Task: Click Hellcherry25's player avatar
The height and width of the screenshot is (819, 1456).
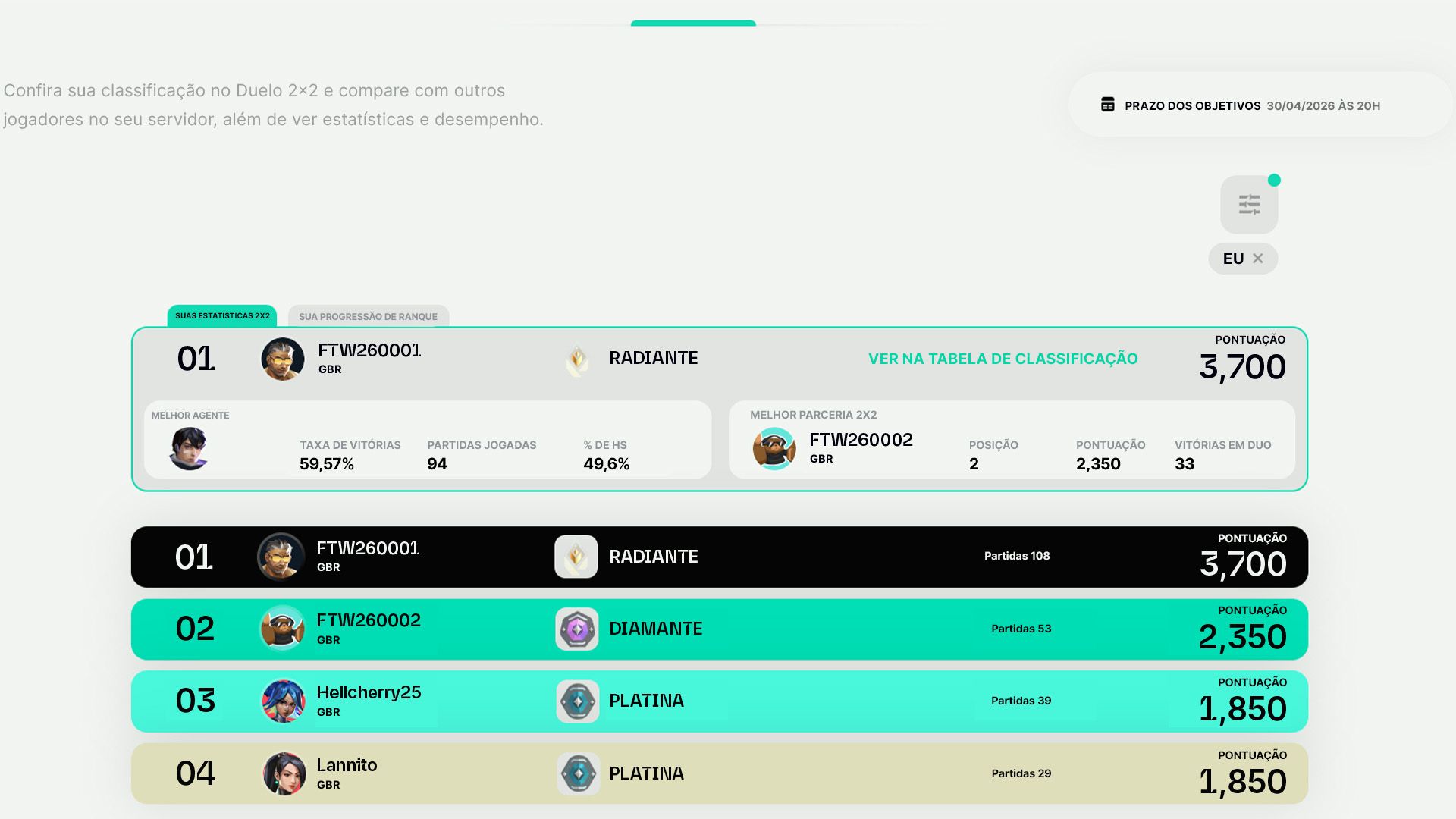Action: pyautogui.click(x=283, y=701)
